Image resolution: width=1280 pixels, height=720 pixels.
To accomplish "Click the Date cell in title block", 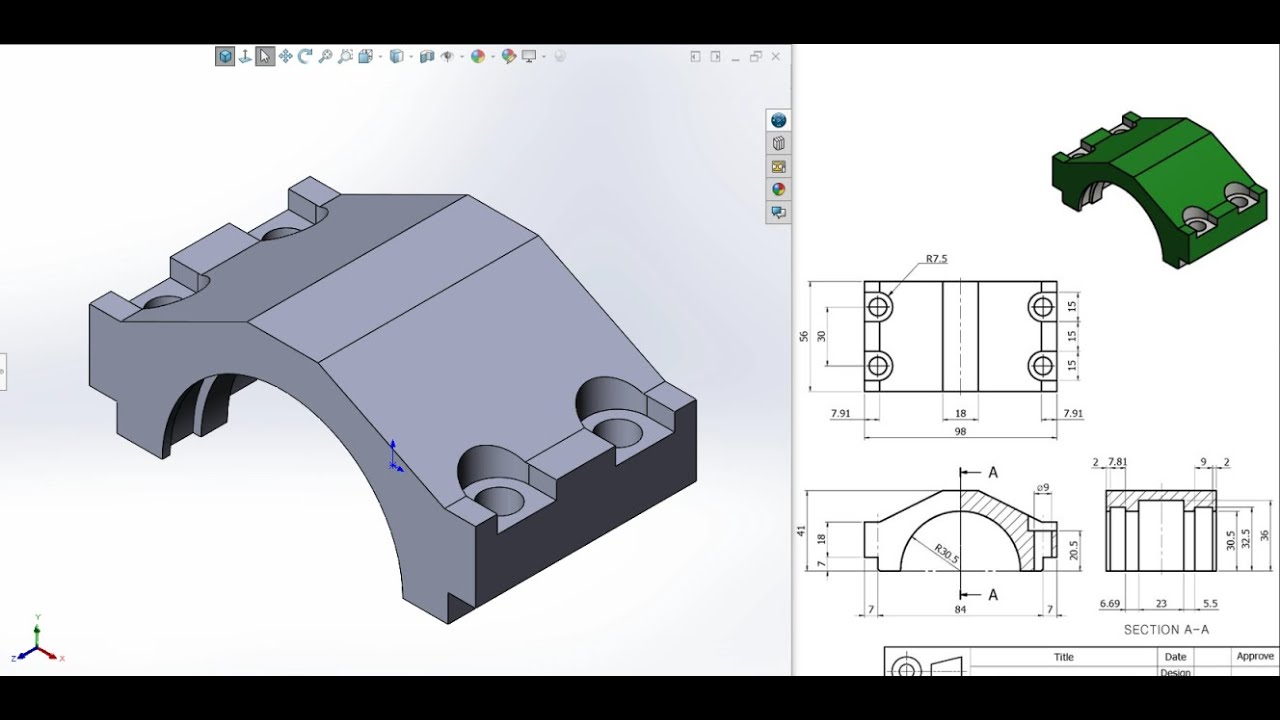I will (x=1176, y=657).
